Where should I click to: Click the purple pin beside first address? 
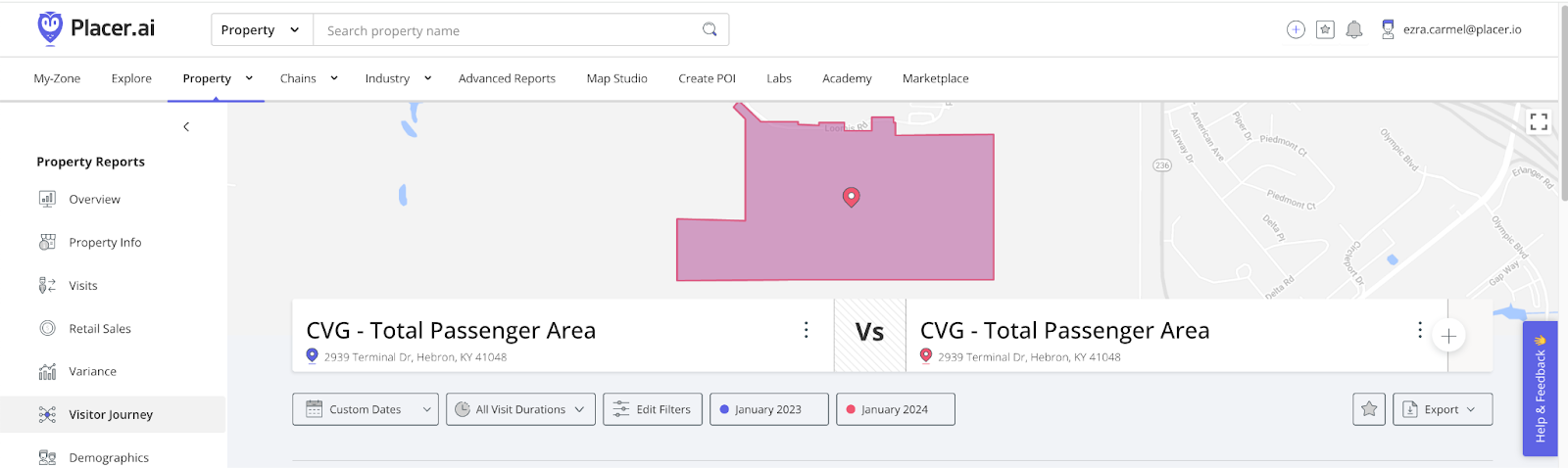coord(313,355)
